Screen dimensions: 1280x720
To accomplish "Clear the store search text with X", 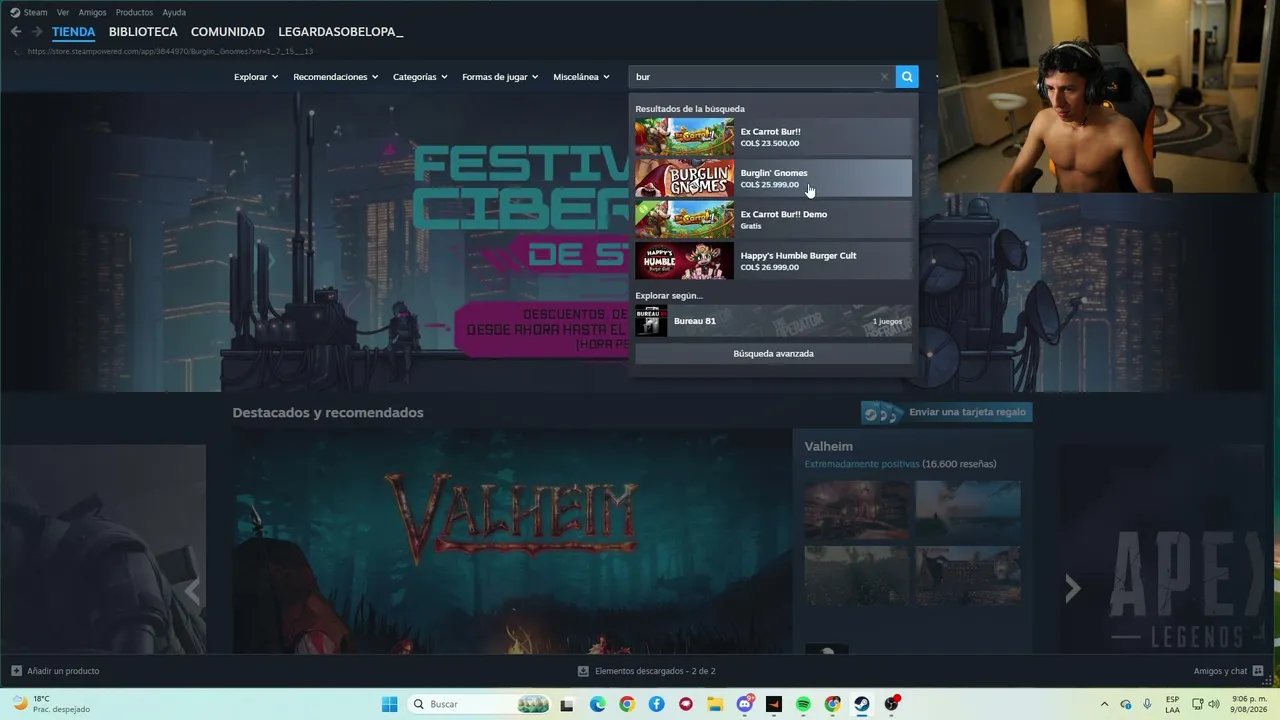I will pyautogui.click(x=884, y=77).
